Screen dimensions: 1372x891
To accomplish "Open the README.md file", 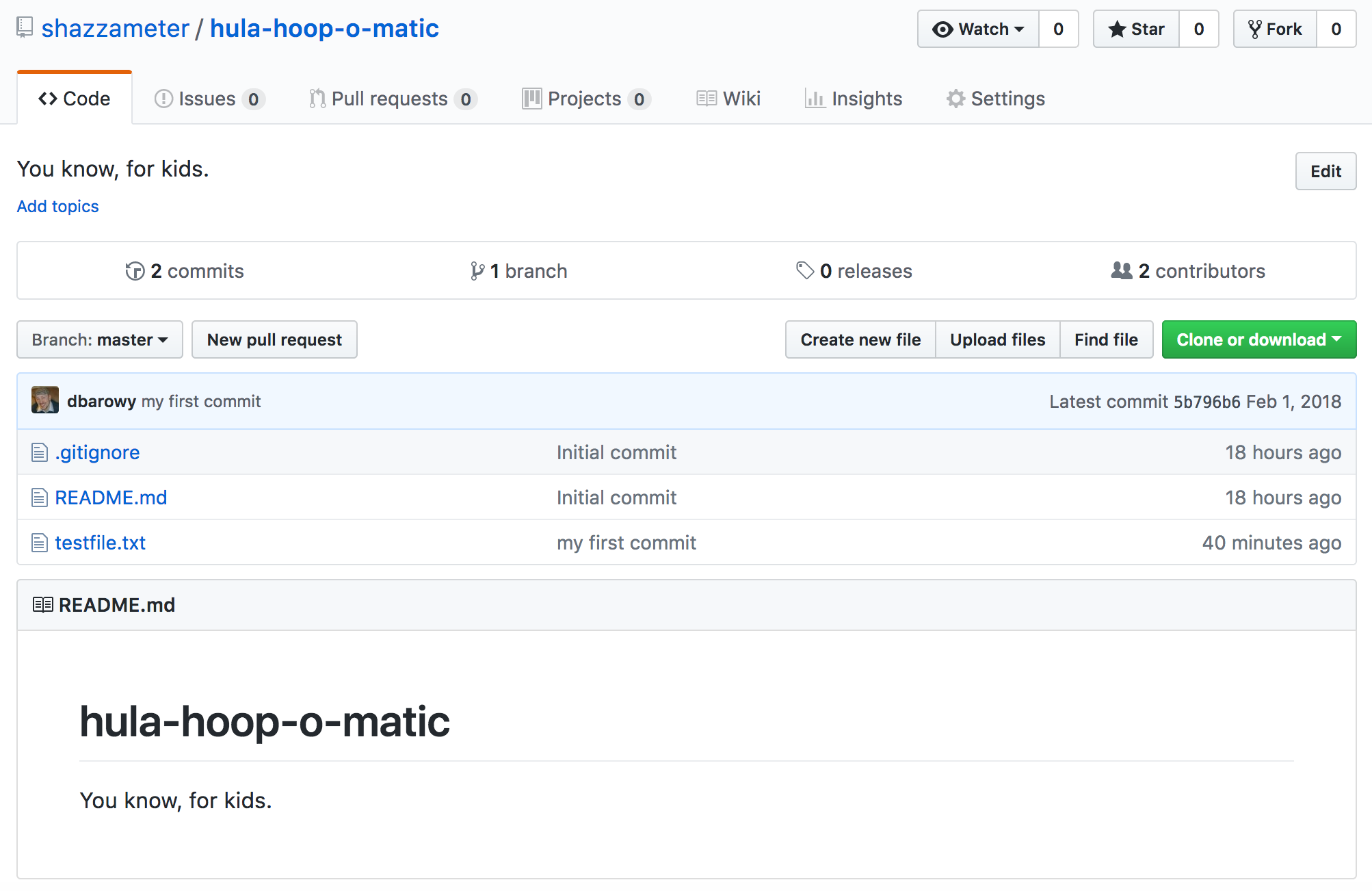I will click(111, 498).
